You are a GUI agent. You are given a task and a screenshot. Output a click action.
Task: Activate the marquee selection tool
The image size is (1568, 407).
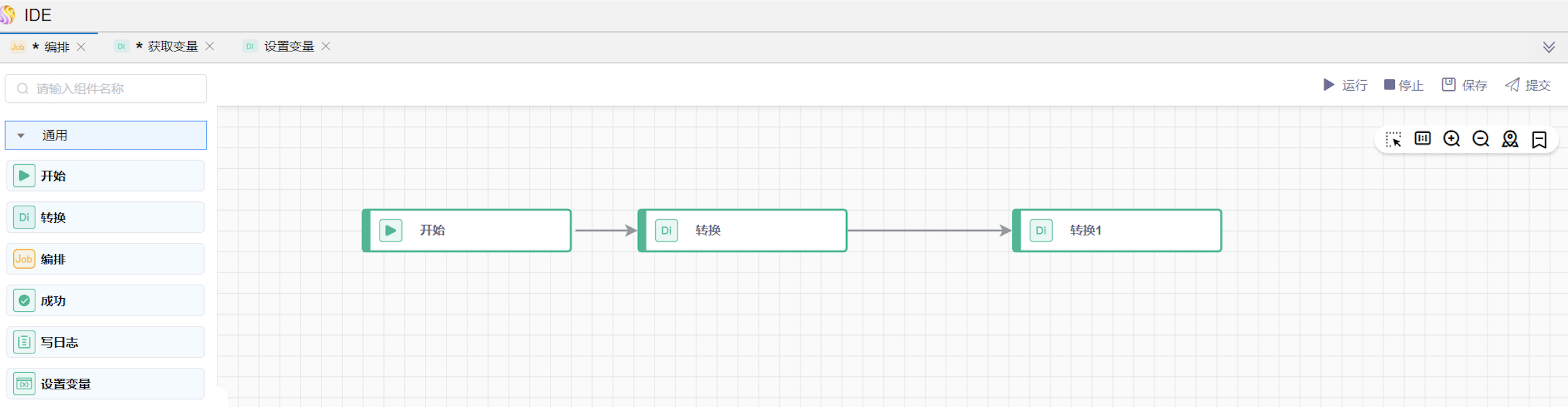pyautogui.click(x=1393, y=139)
